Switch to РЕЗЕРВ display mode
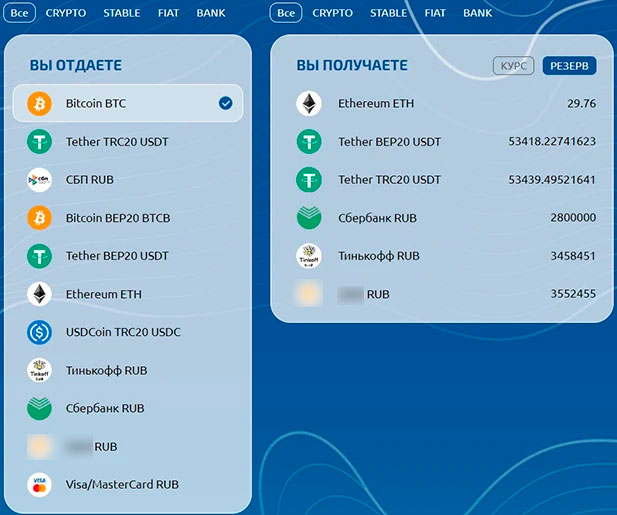This screenshot has height=515, width=617. click(x=569, y=66)
